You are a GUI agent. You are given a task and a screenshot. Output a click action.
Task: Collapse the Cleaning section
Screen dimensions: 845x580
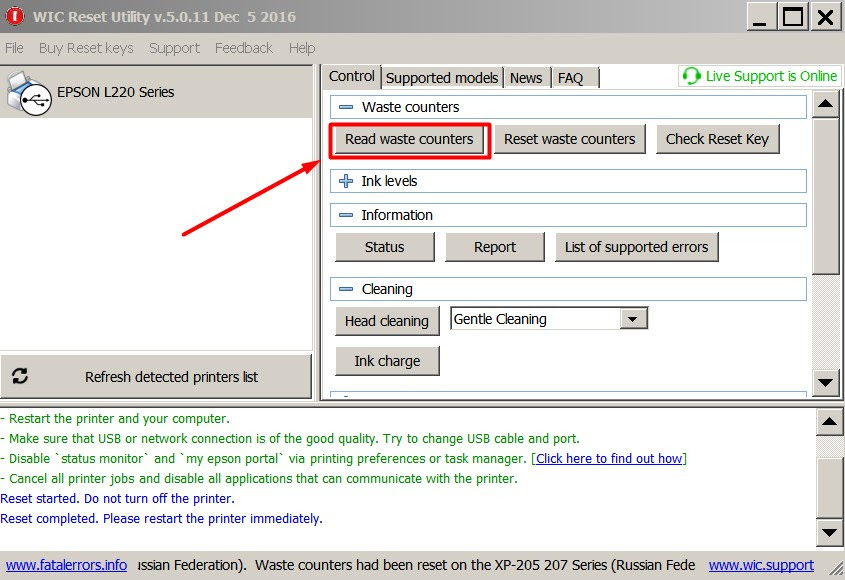click(x=345, y=289)
